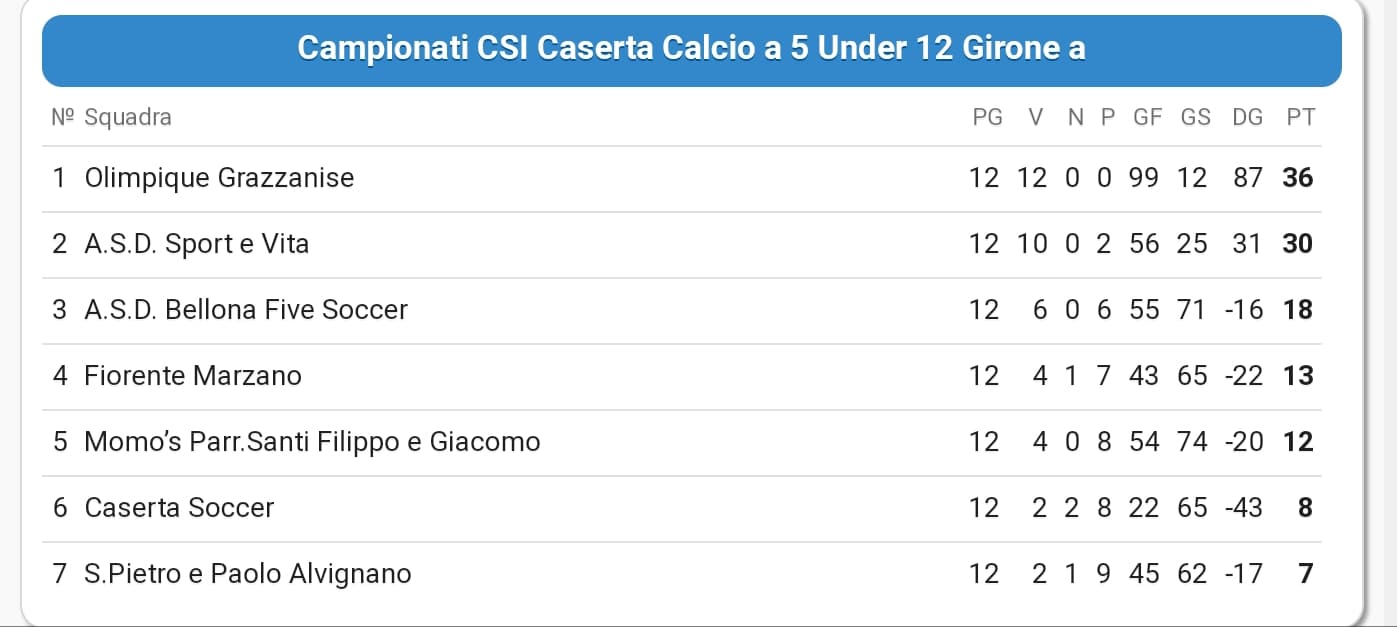Select the Olimpique Grazzanise team row

(682, 178)
